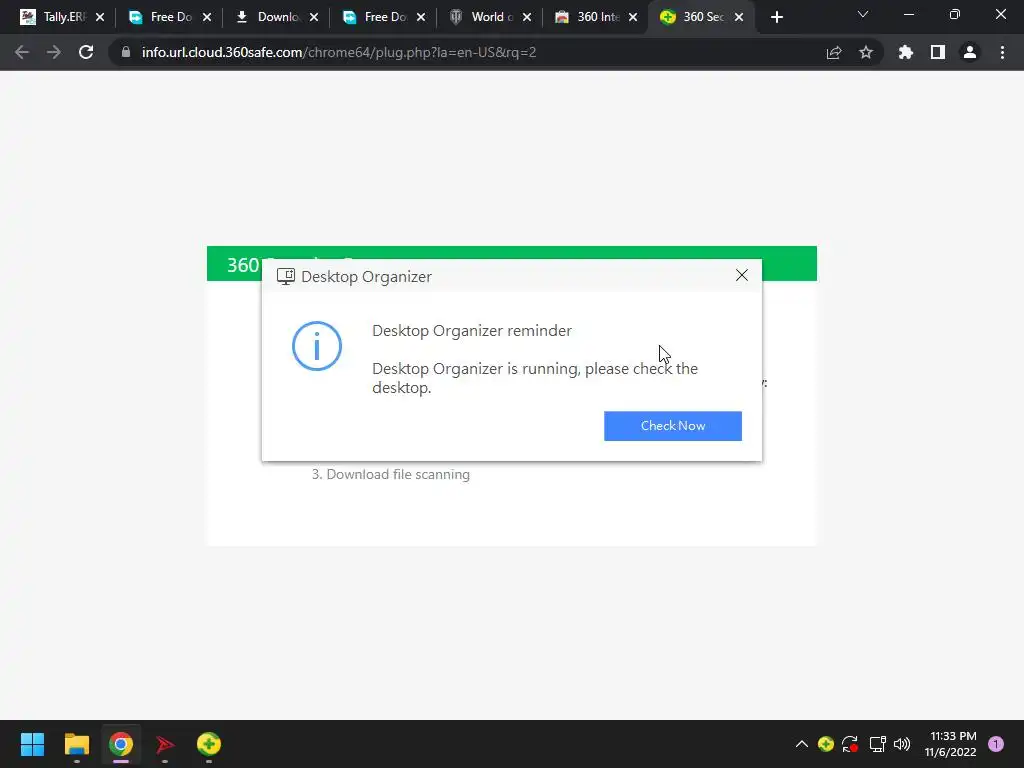The height and width of the screenshot is (768, 1024).
Task: Reload the current page
Action: click(x=86, y=52)
